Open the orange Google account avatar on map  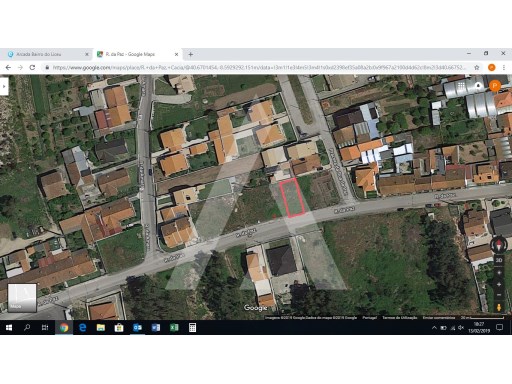point(495,86)
